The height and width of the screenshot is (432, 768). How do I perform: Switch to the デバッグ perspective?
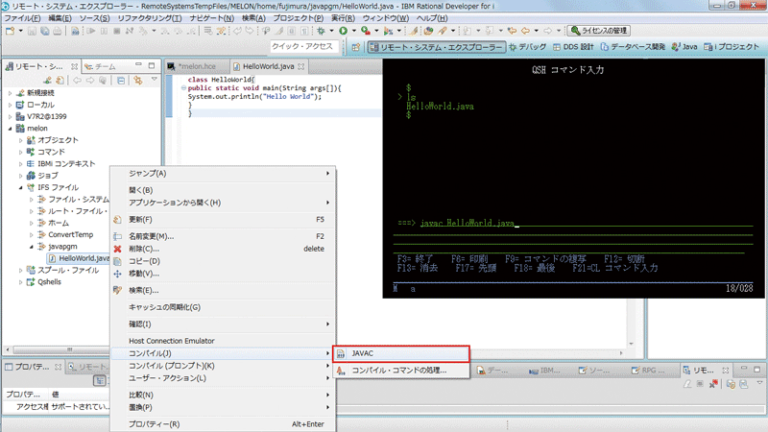point(528,47)
